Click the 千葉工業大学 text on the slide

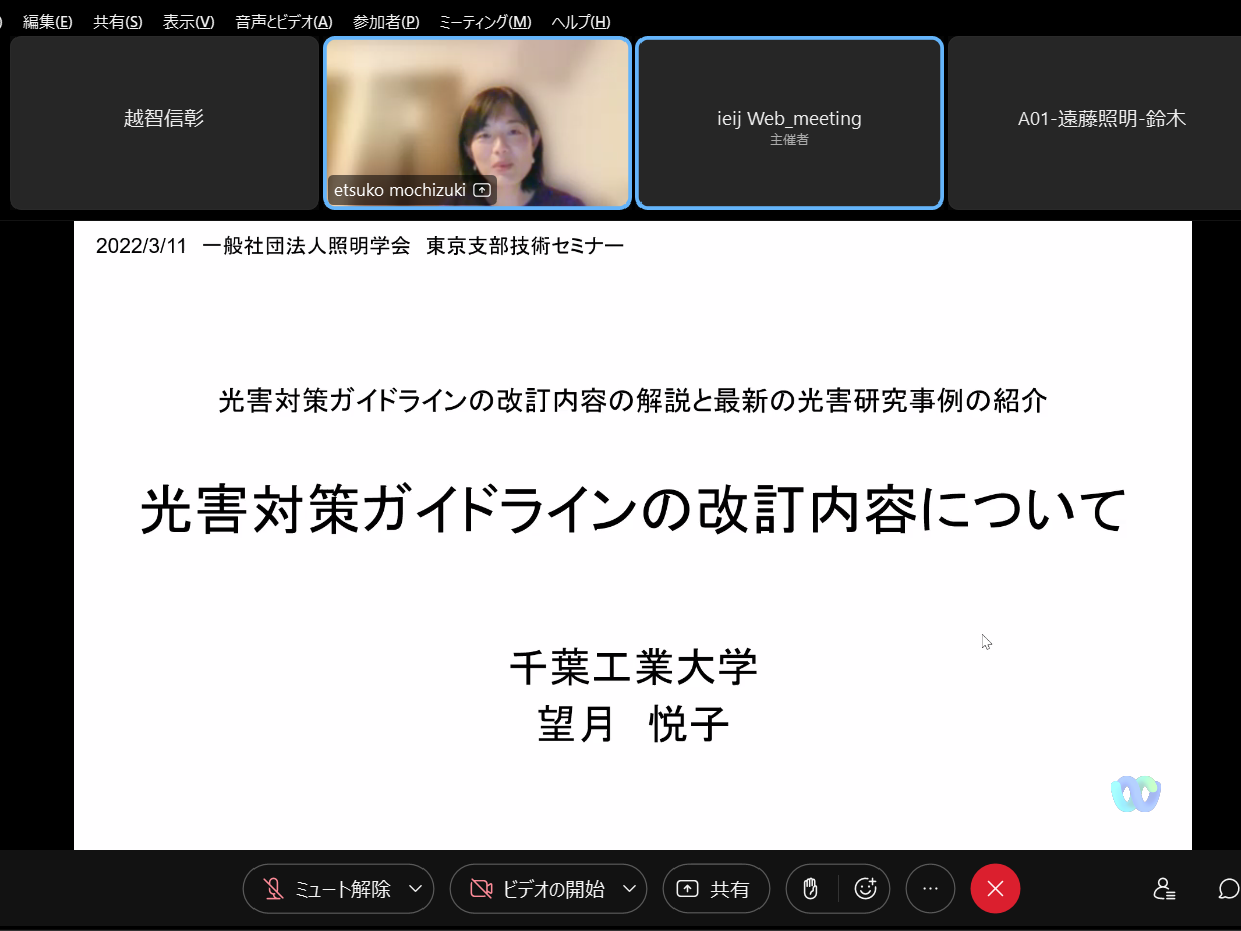pyautogui.click(x=633, y=668)
